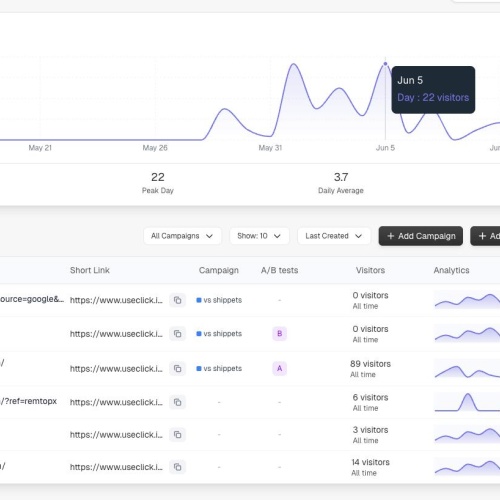The height and width of the screenshot is (500, 500).
Task: Select the B badge in A/B tests
Action: pos(280,334)
